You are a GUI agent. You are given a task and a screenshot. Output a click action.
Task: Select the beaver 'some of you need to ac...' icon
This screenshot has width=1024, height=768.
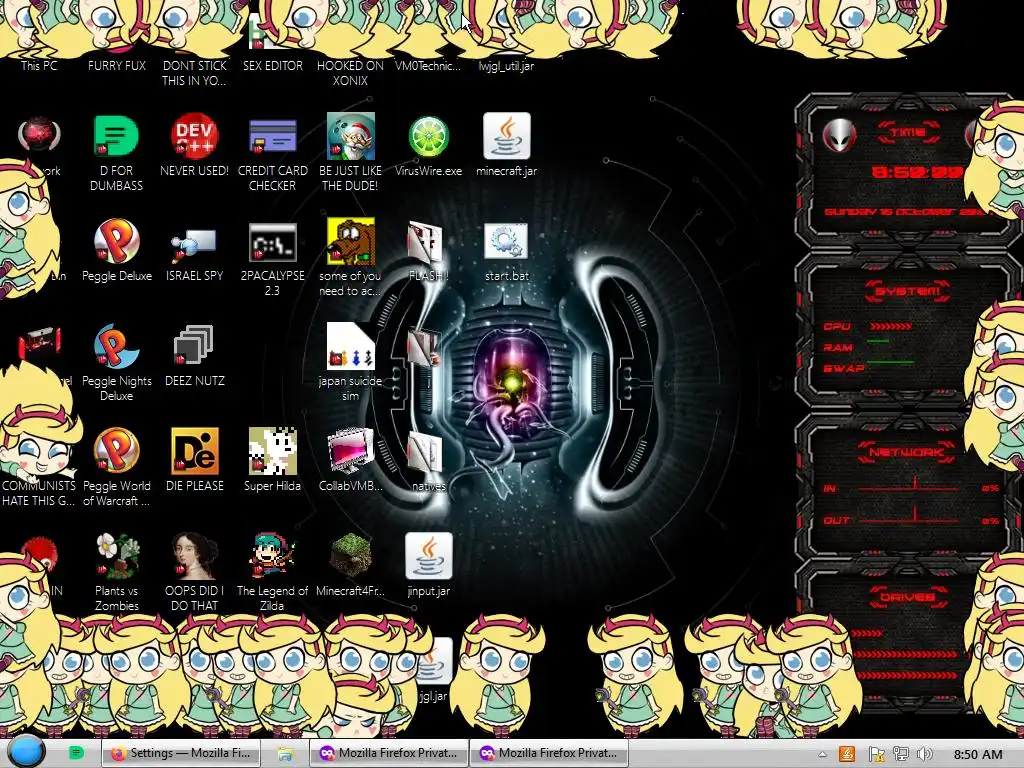pos(351,241)
